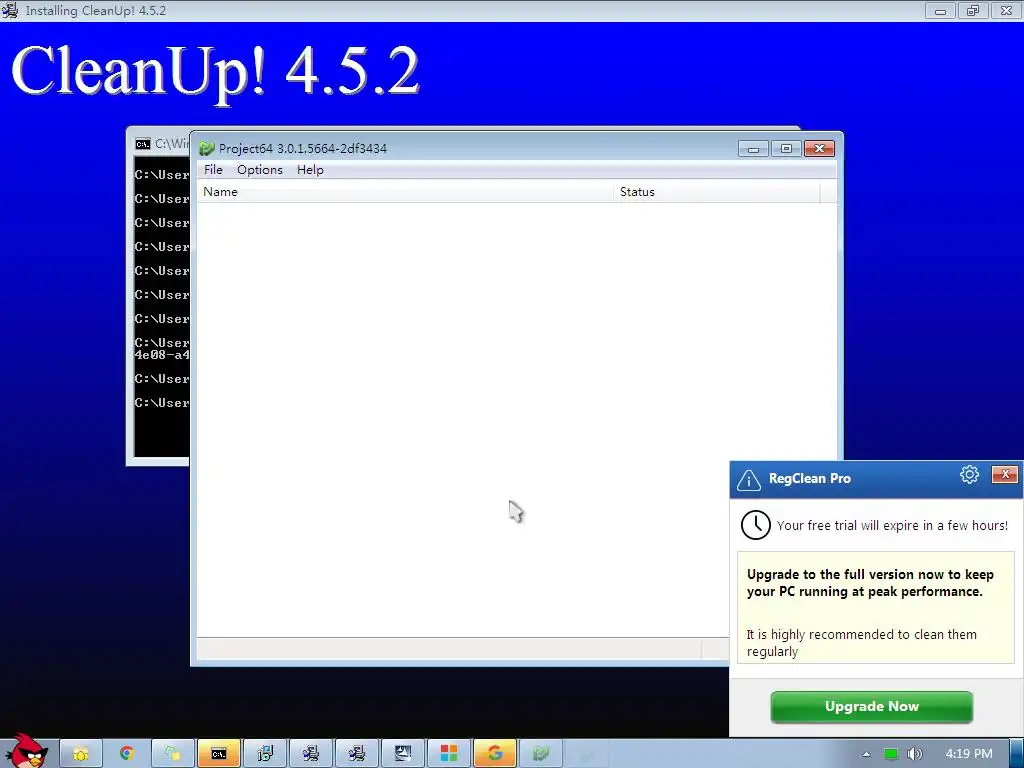This screenshot has width=1024, height=768.
Task: Open the Help menu in Project64
Action: [310, 170]
